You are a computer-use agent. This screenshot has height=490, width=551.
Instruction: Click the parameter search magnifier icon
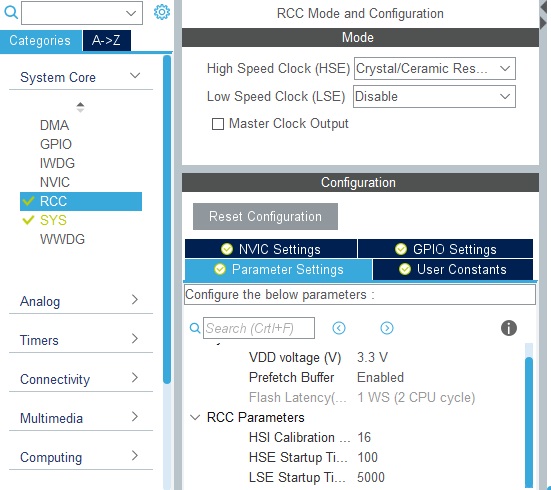[x=195, y=328]
